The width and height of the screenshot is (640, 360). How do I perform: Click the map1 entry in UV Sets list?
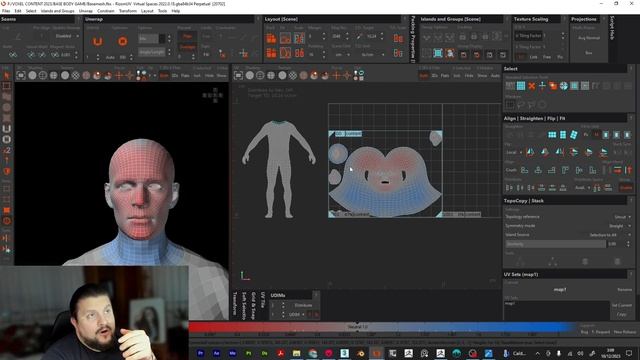(x=509, y=303)
